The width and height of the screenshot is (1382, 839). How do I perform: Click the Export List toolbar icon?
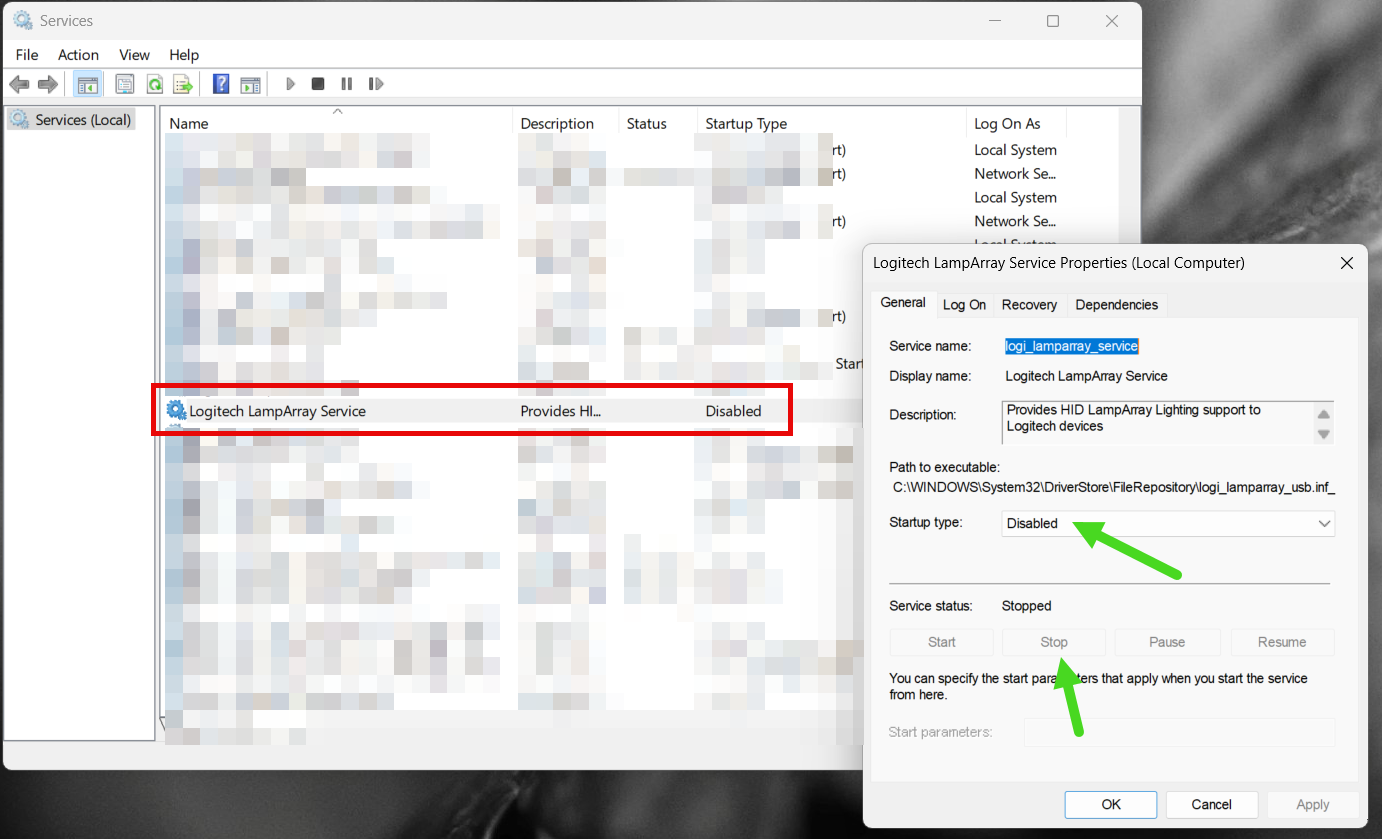pos(183,84)
